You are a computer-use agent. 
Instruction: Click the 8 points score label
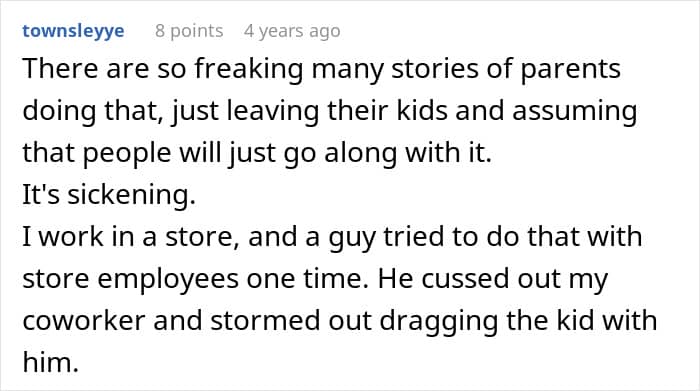189,31
